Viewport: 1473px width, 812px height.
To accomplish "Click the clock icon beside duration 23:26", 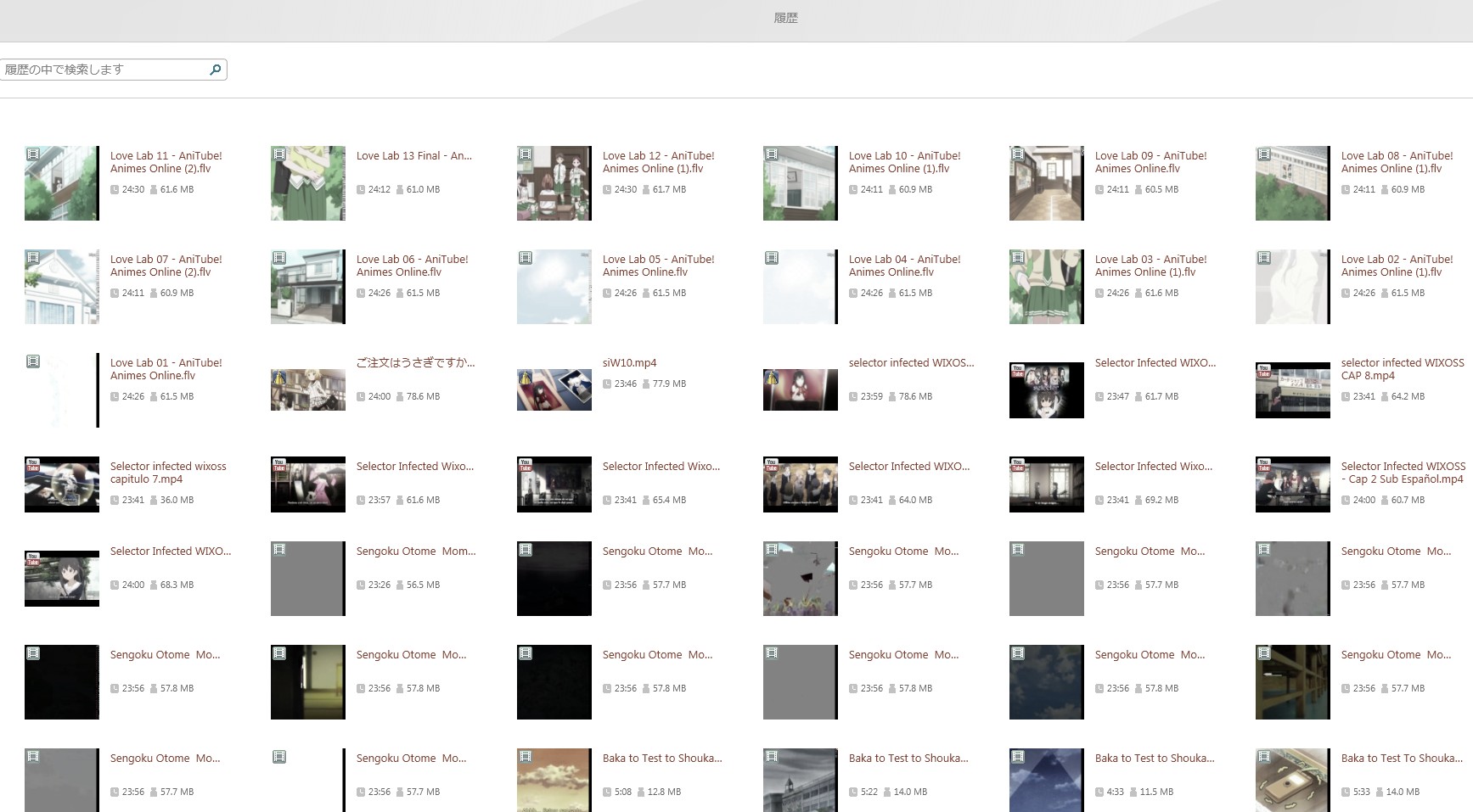I will 361,585.
